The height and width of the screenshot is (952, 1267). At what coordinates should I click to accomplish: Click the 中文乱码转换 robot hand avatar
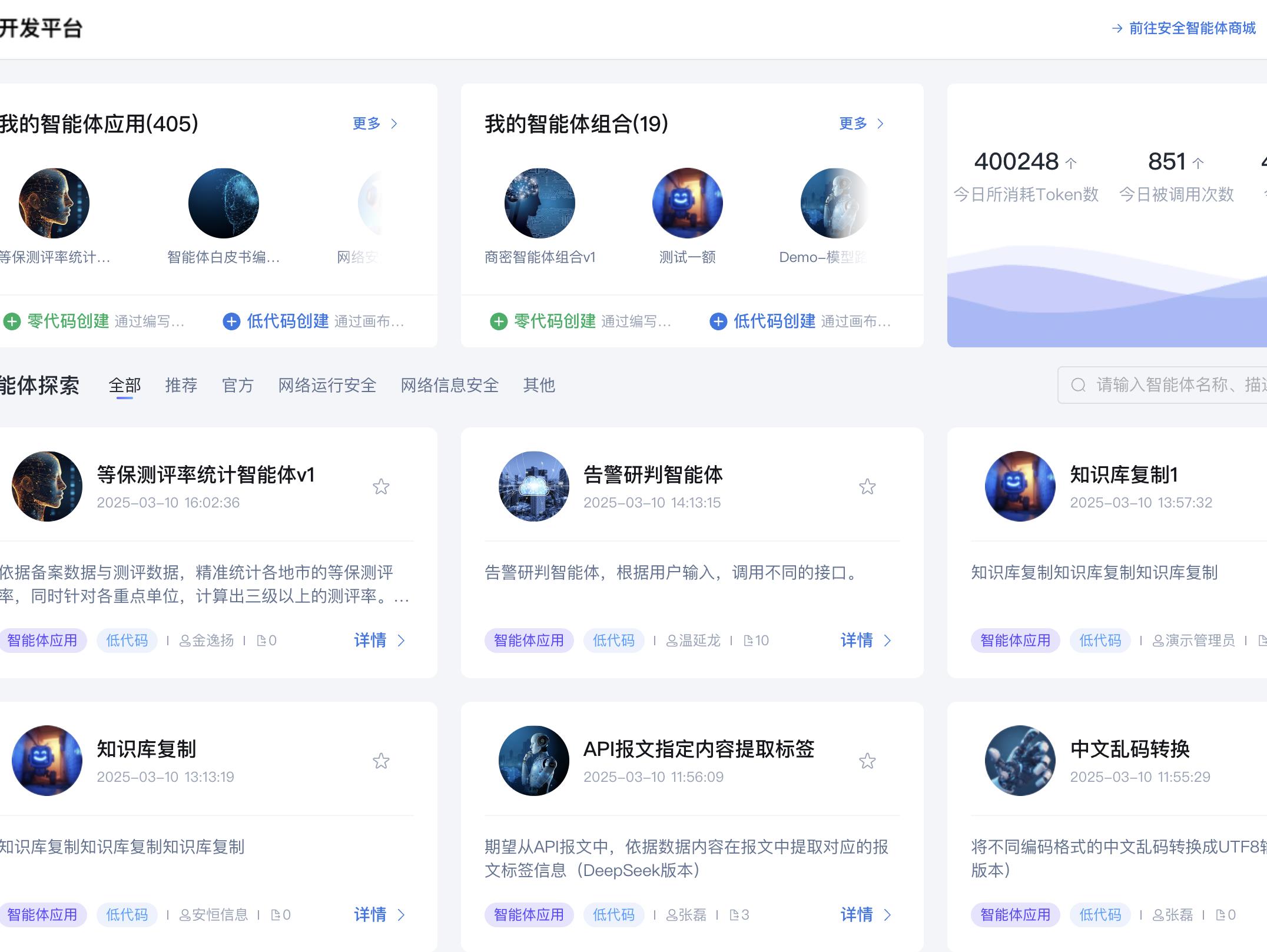1020,761
